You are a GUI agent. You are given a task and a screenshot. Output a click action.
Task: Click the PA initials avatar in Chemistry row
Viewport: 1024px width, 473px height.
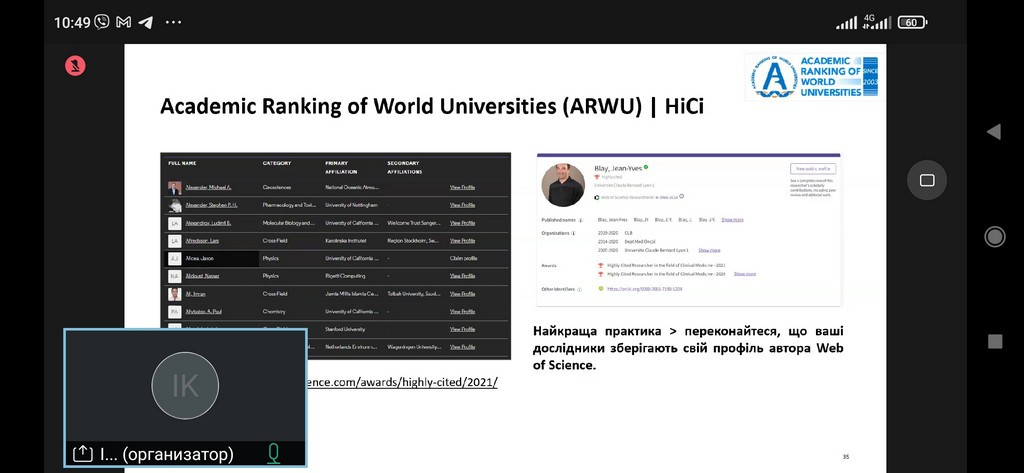(174, 312)
